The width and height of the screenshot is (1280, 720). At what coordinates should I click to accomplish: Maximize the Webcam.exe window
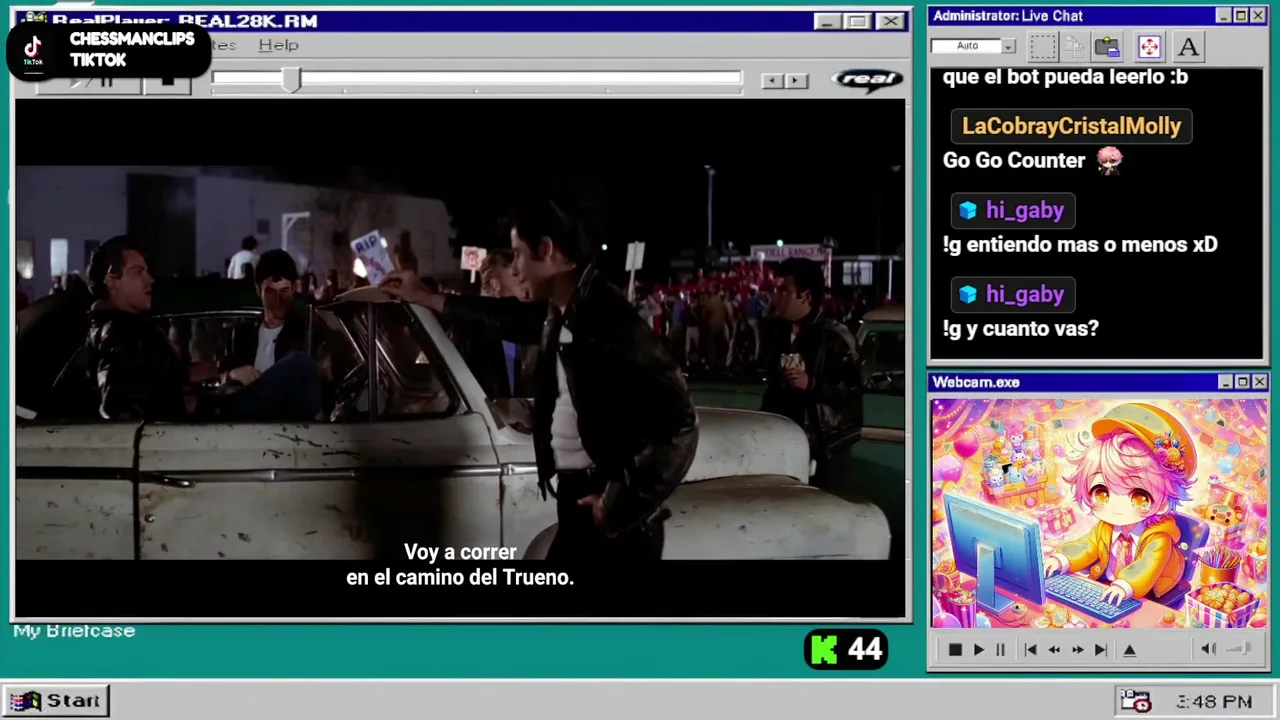point(1243,382)
